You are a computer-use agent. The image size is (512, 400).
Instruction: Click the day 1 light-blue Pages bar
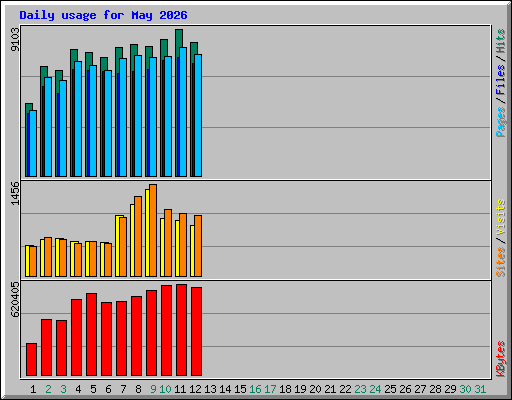point(33,143)
